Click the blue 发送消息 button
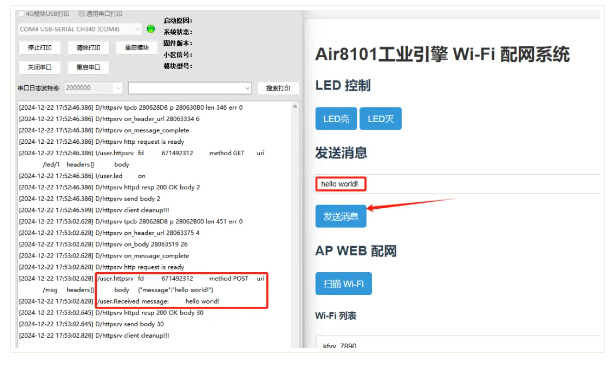The height and width of the screenshot is (366, 612). point(341,216)
